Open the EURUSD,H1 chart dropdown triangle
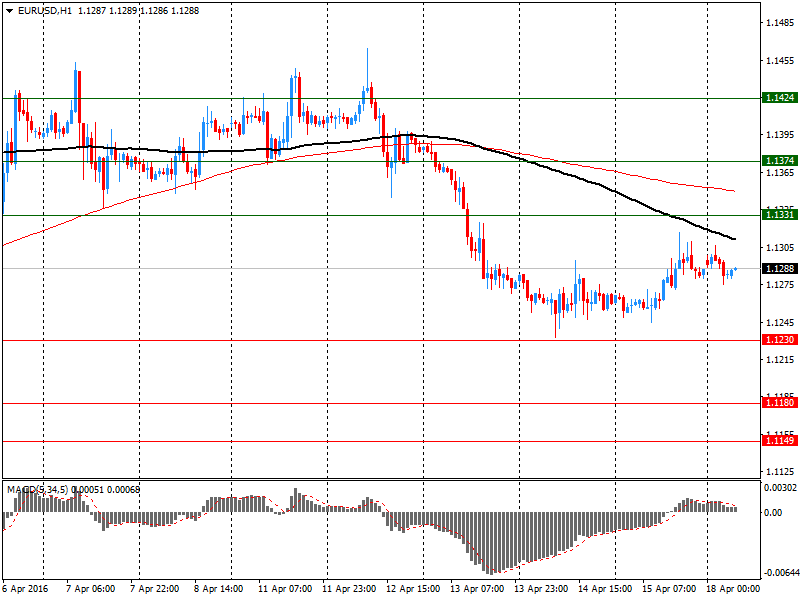Screen dimensions: 800x600 point(10,11)
